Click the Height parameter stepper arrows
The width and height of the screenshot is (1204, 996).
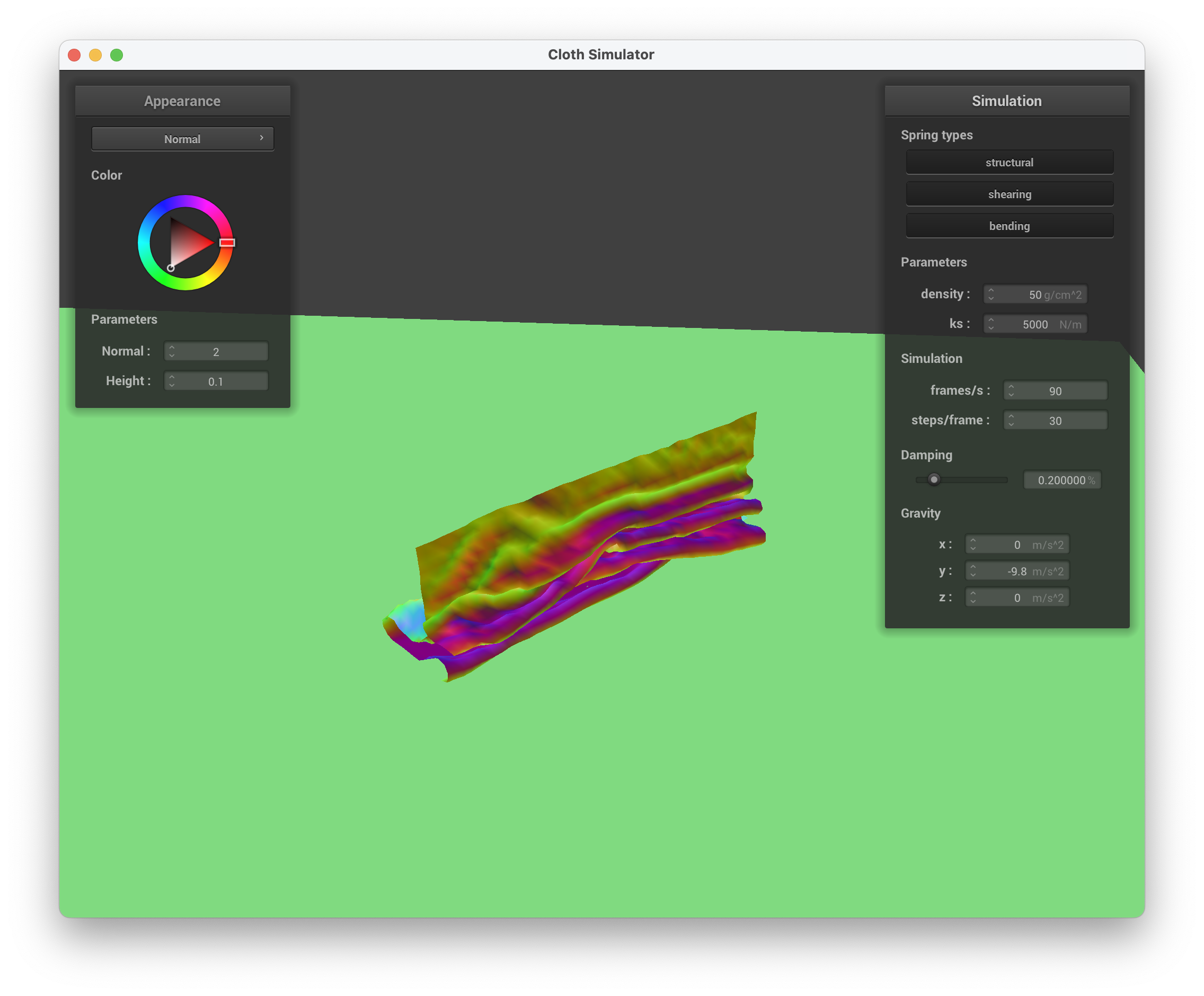click(x=172, y=381)
